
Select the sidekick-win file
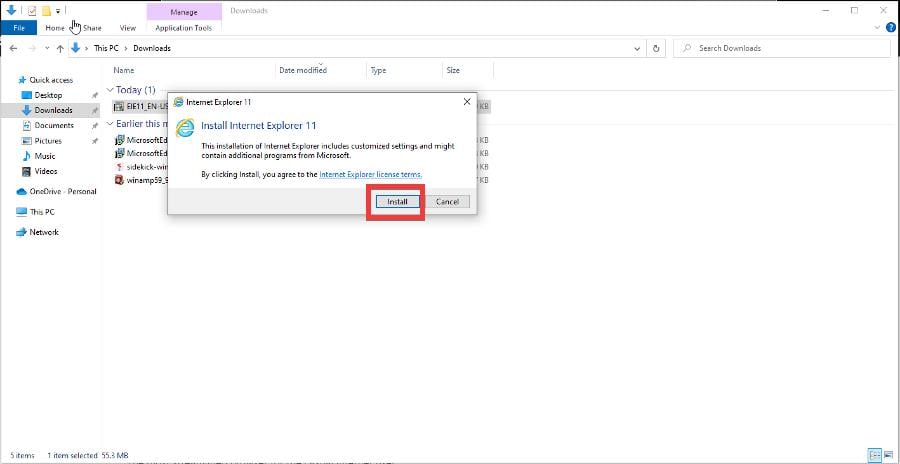pyautogui.click(x=141, y=167)
